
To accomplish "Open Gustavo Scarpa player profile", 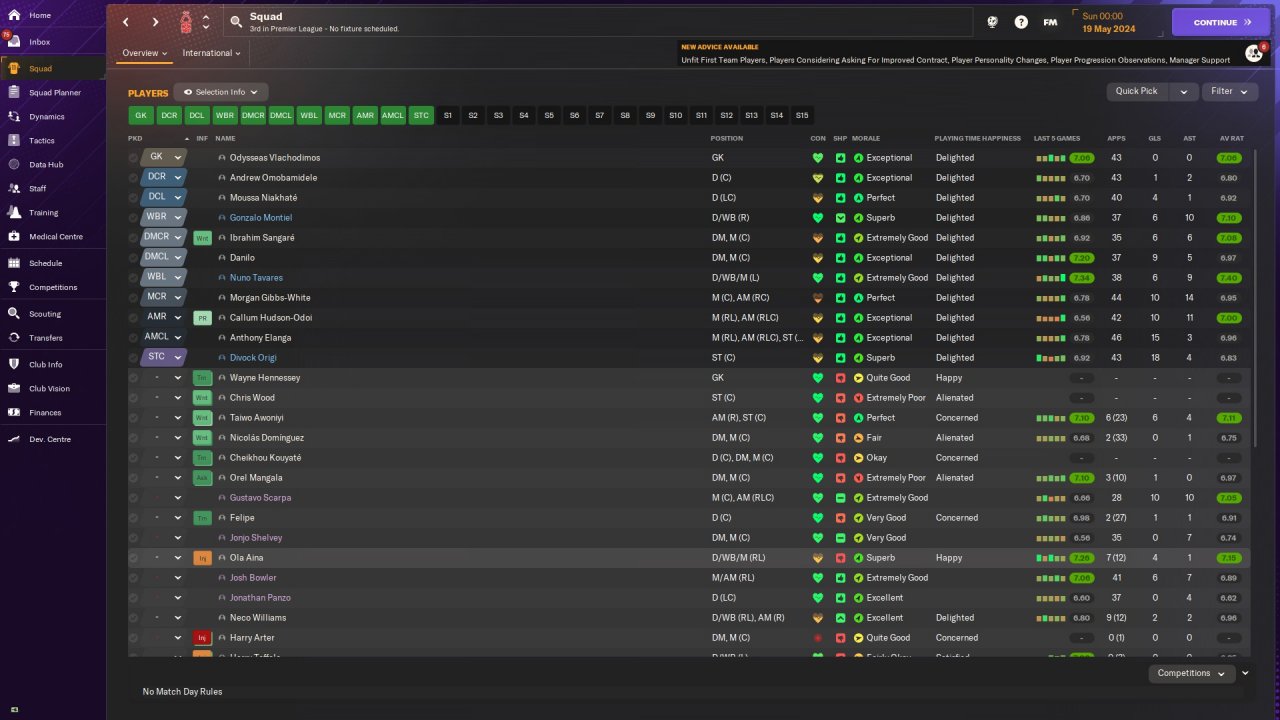I will click(260, 498).
